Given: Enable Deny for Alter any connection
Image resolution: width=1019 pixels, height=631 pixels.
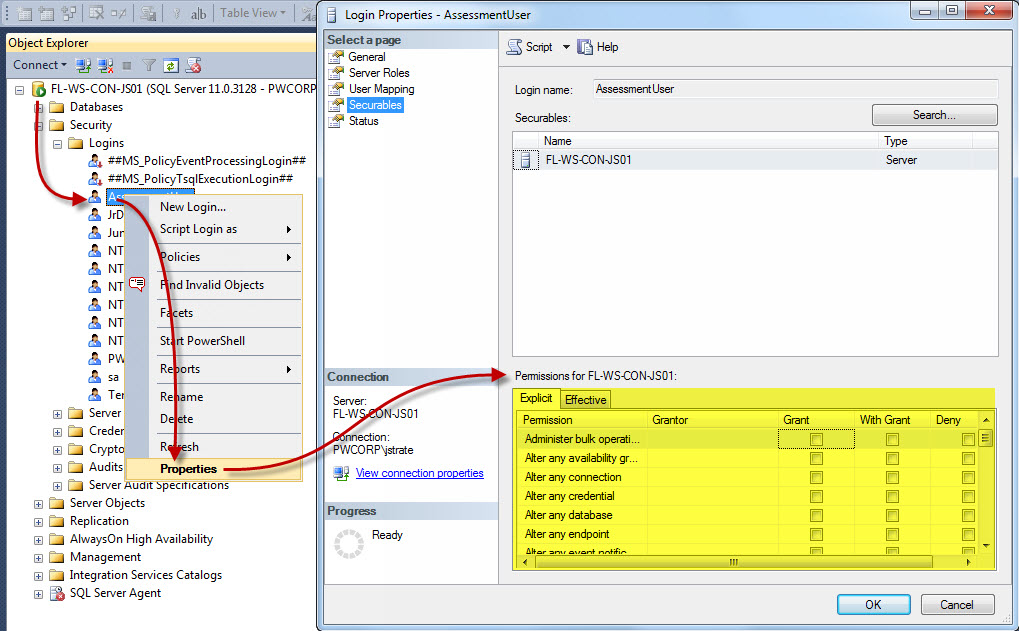Looking at the screenshot, I should [x=966, y=476].
